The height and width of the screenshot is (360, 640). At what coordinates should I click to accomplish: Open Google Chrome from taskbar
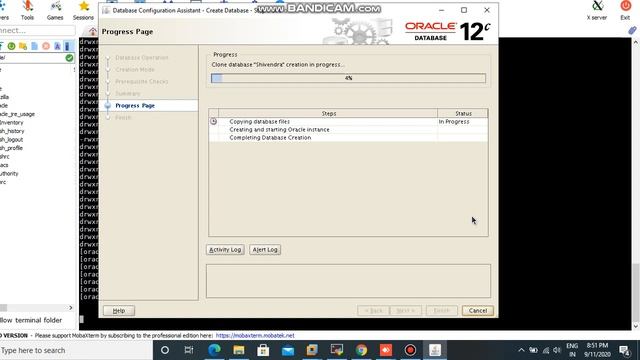click(361, 350)
